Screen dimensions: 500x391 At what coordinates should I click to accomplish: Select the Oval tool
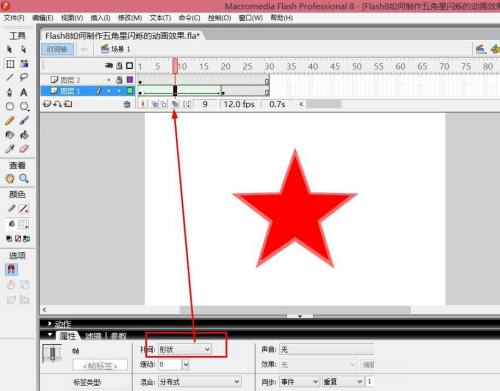[x=10, y=106]
